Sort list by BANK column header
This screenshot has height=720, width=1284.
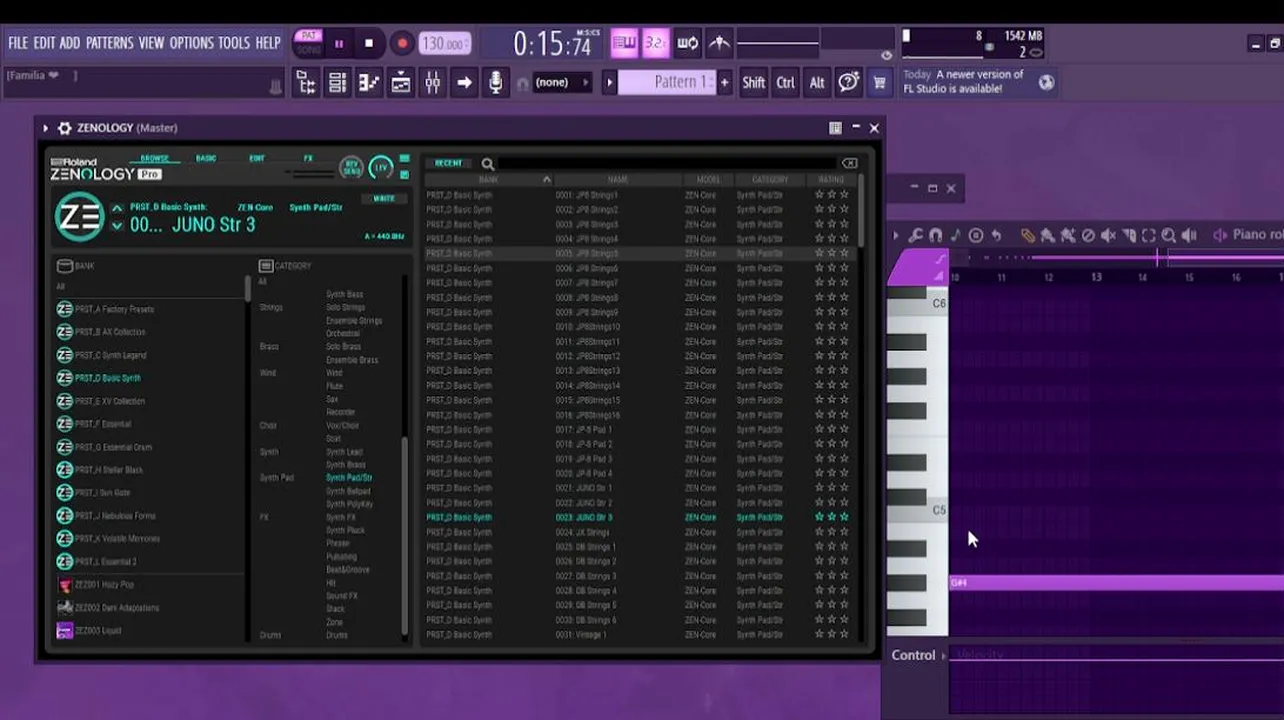pos(488,180)
